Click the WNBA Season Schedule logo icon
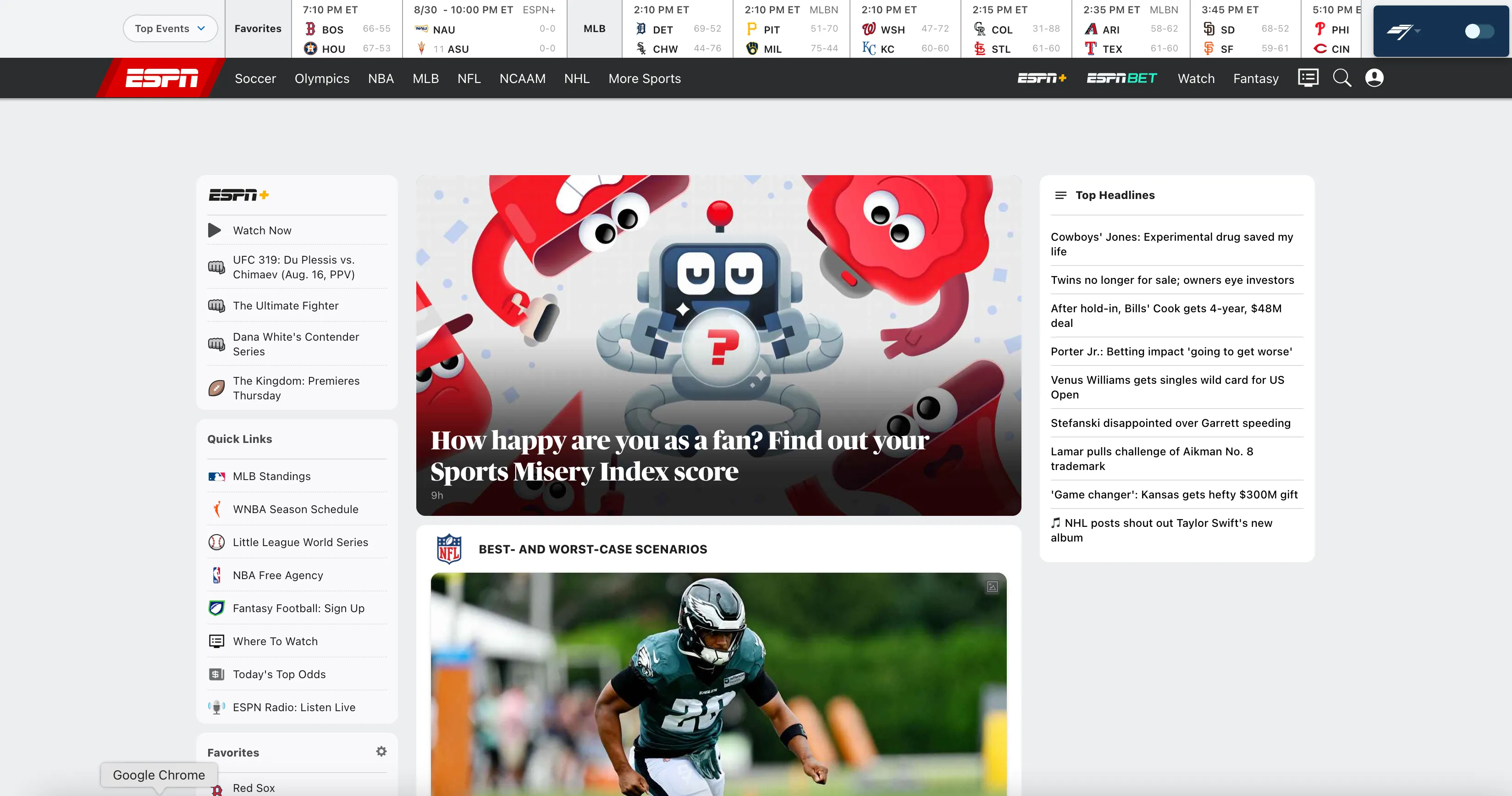Screen dimensions: 1512x796 pos(216,509)
